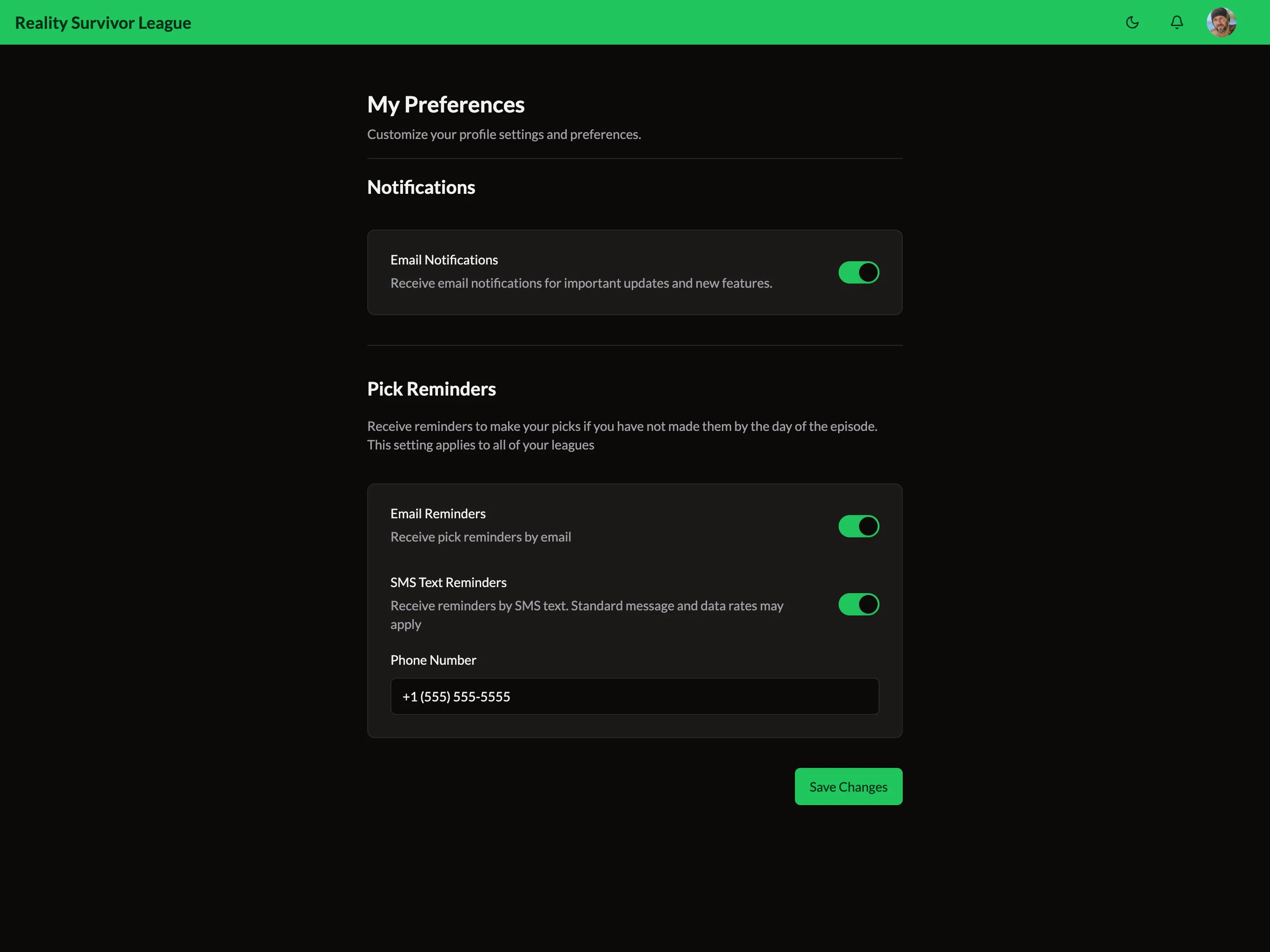This screenshot has height=952, width=1270.
Task: Enable the Email Notifications switch
Action: click(x=858, y=272)
